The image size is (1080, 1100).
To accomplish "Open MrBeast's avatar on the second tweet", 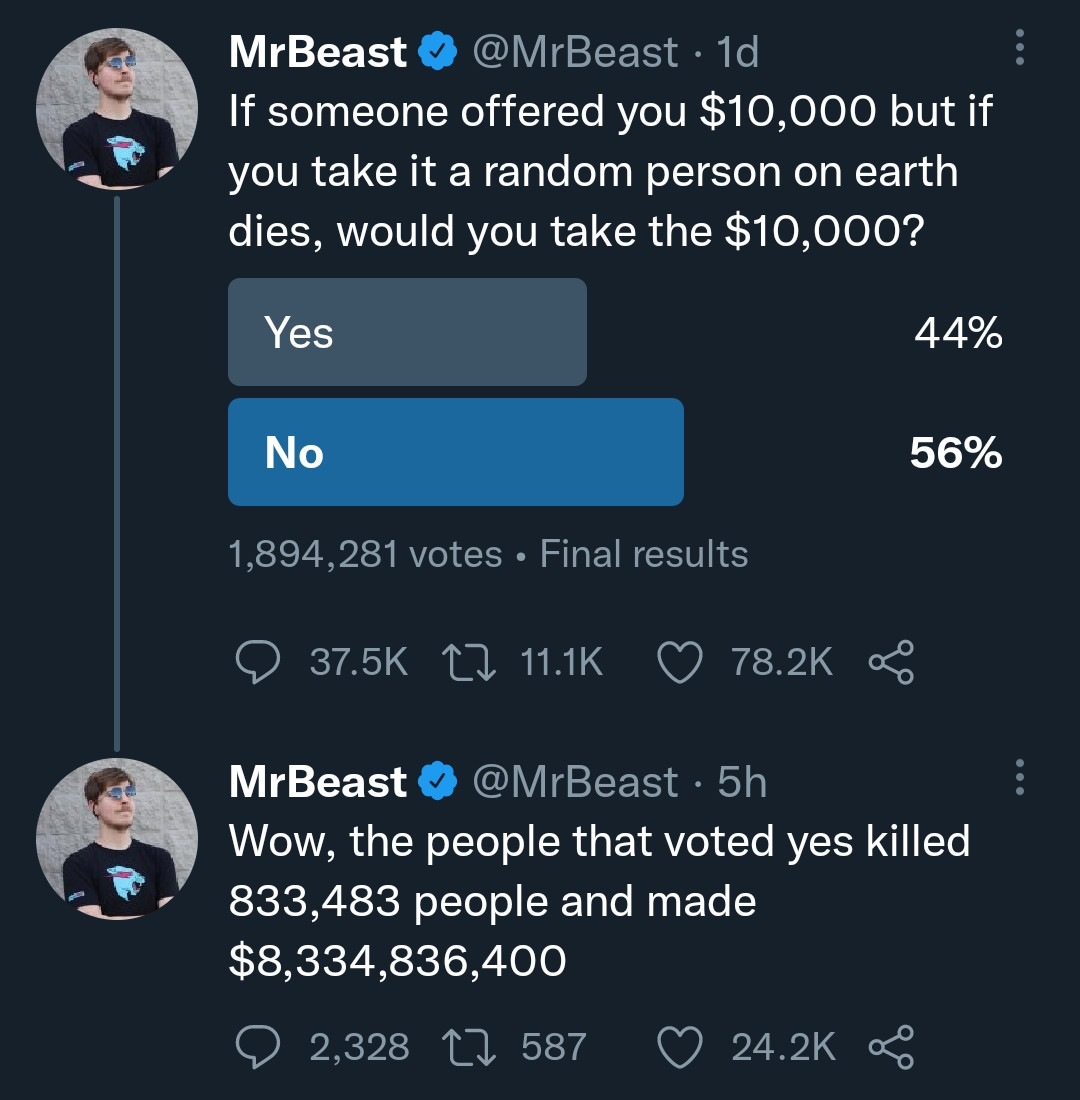I will 116,839.
